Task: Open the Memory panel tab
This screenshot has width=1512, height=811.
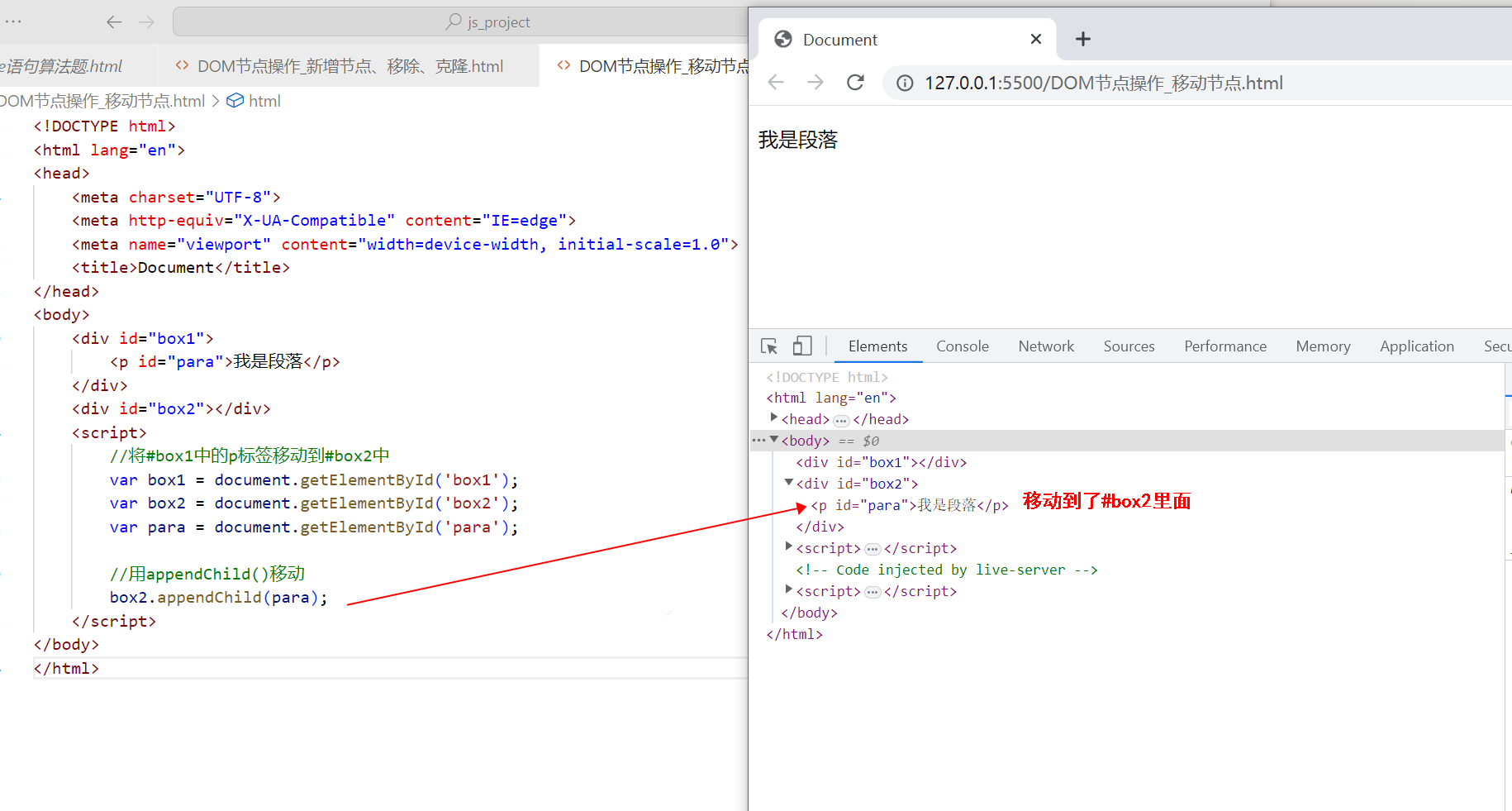Action: coord(1323,346)
